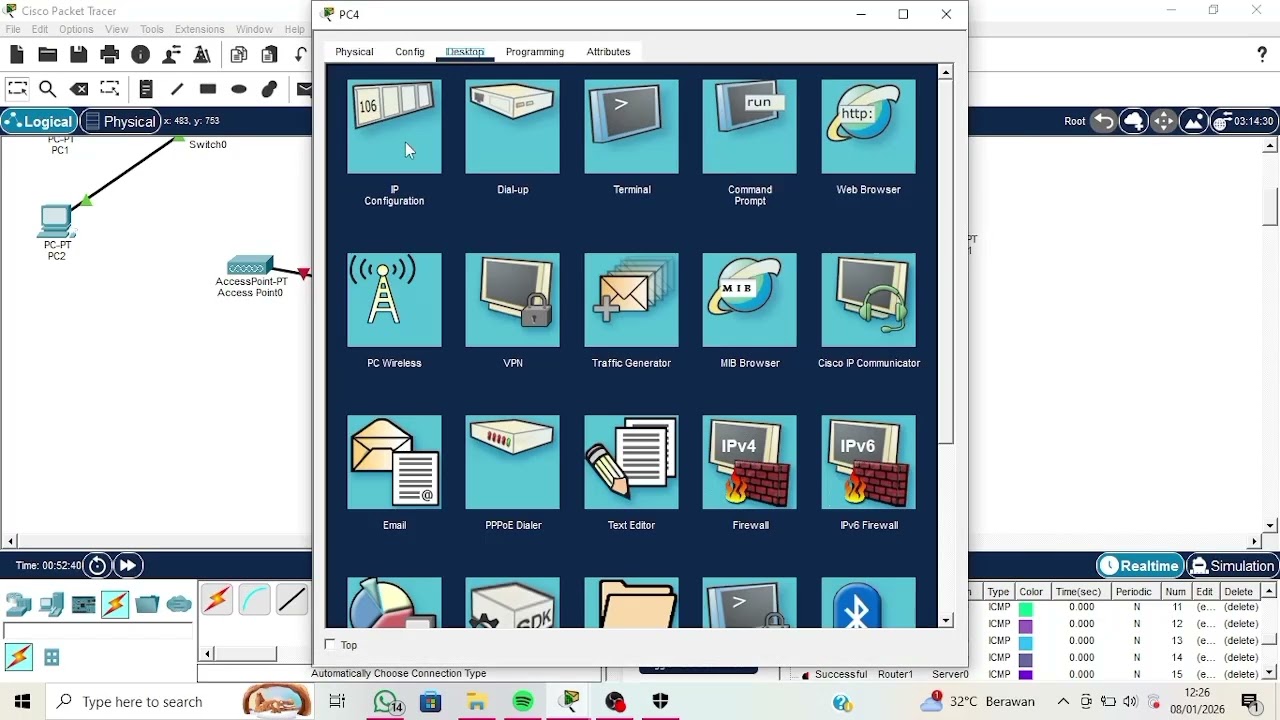1280x720 pixels.
Task: Open the Options menu
Action: (x=76, y=30)
